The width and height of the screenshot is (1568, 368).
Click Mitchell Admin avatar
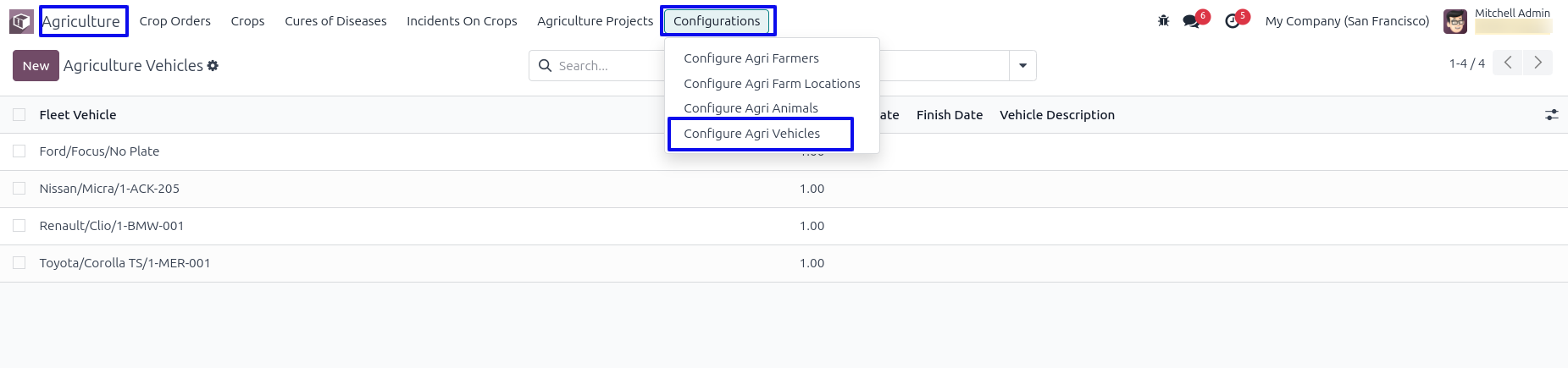click(1454, 21)
